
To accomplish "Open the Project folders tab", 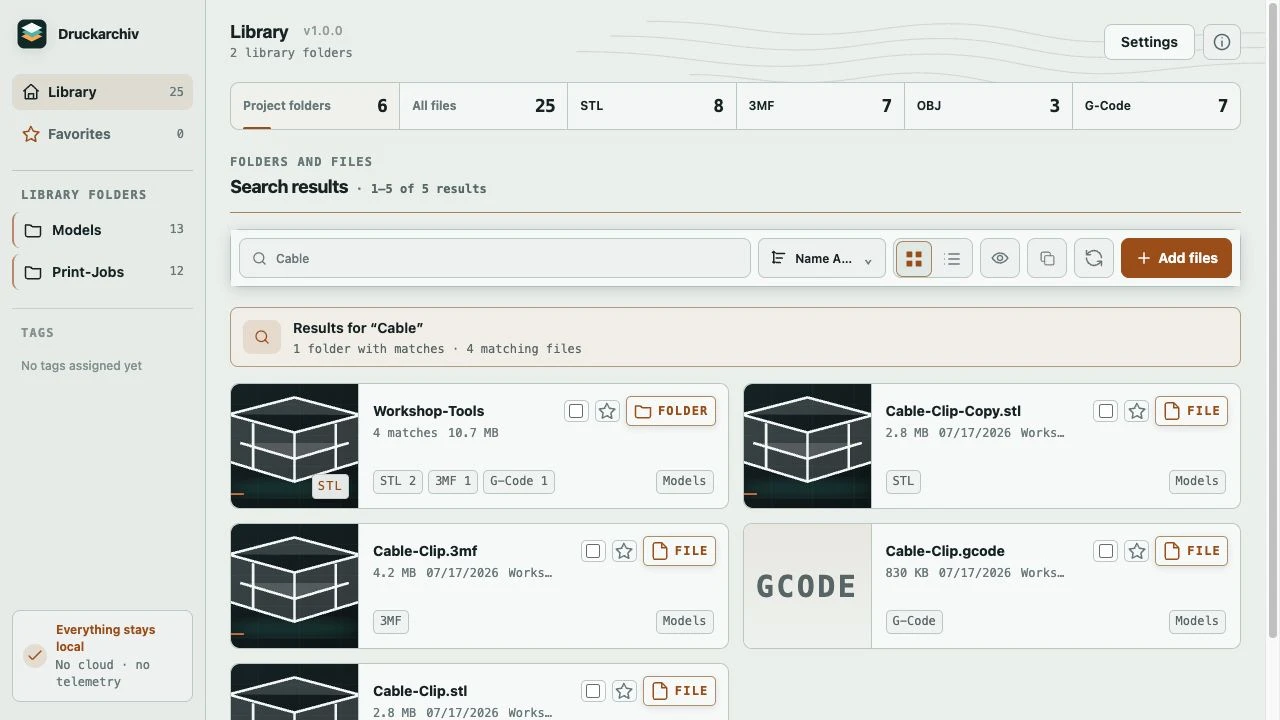I will click(x=315, y=106).
